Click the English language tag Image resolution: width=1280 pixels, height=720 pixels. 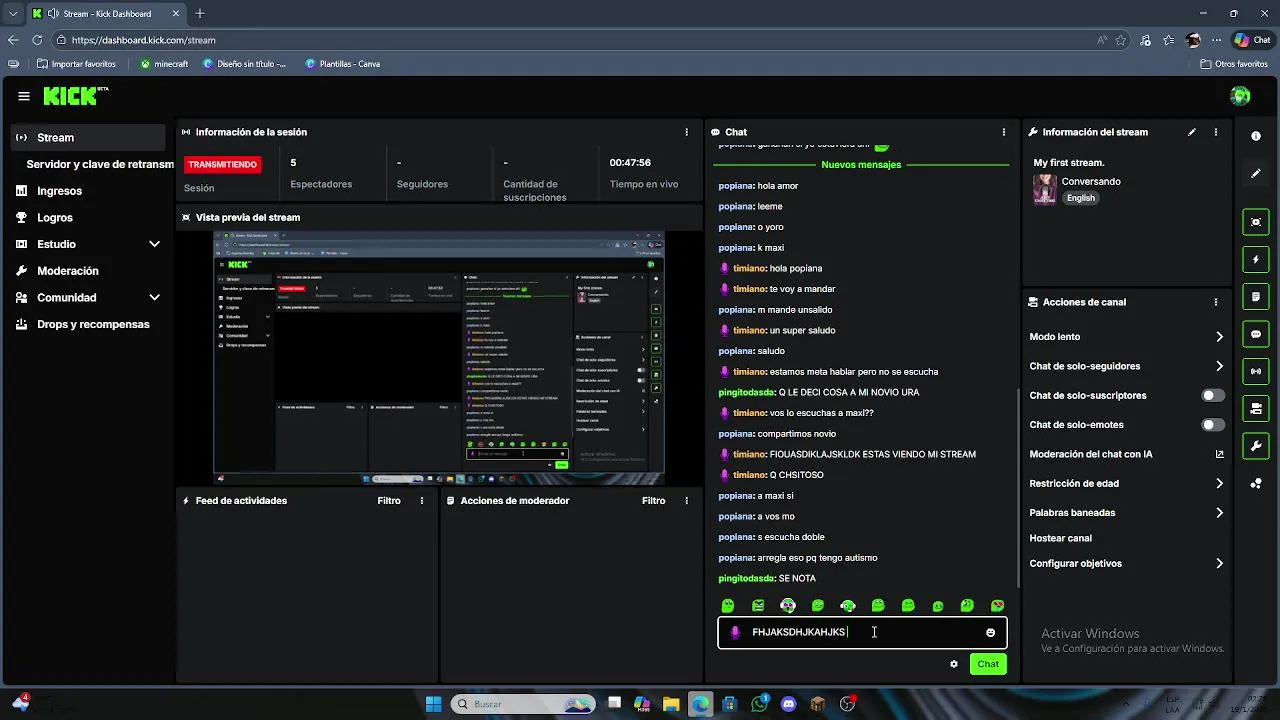point(1080,198)
